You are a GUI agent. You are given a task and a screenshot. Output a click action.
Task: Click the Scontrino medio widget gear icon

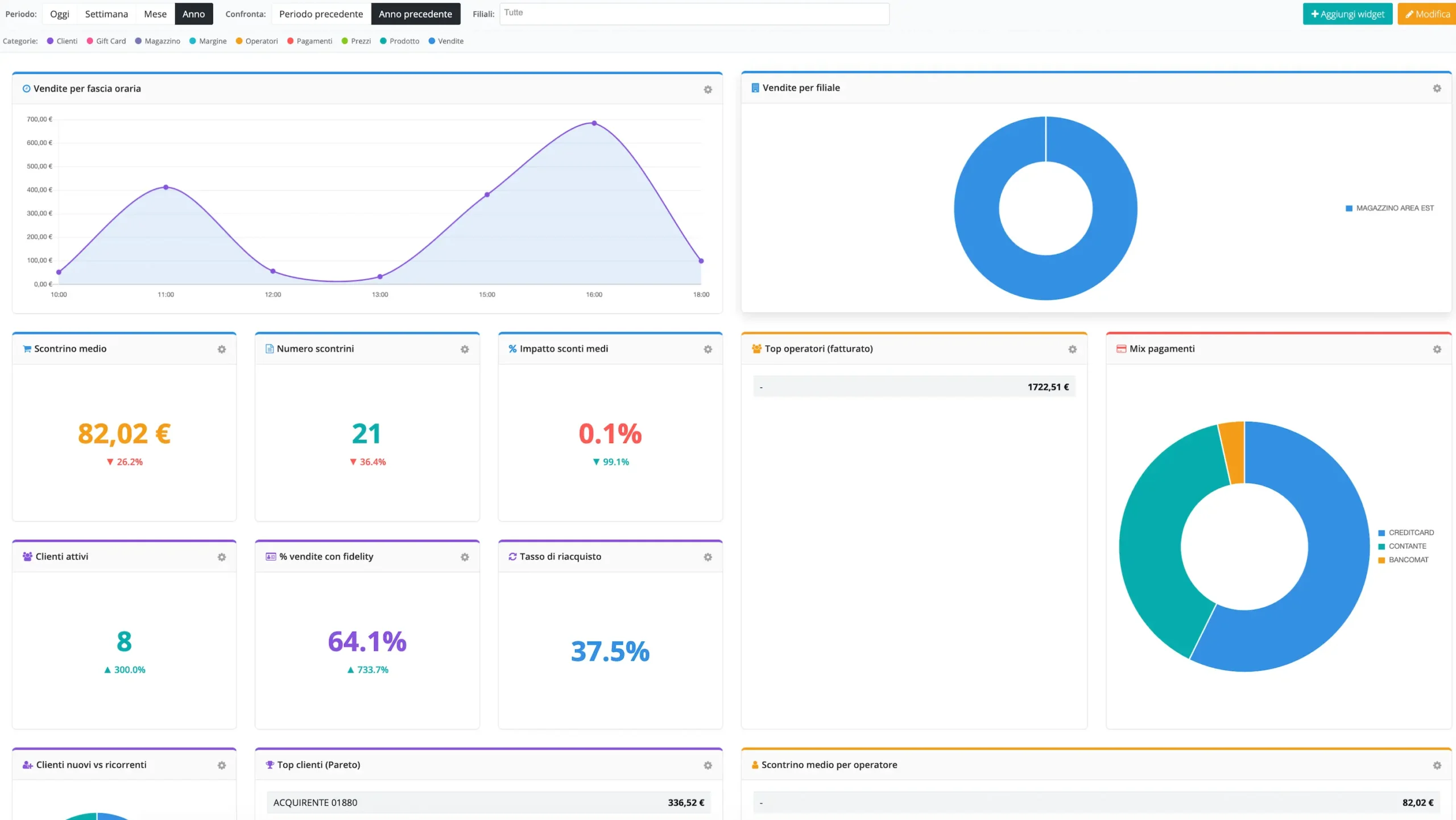[222, 349]
